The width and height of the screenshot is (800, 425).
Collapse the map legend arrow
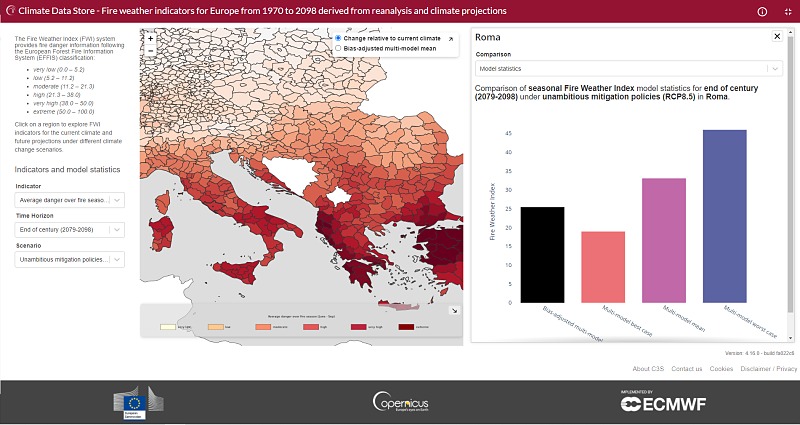tap(454, 310)
